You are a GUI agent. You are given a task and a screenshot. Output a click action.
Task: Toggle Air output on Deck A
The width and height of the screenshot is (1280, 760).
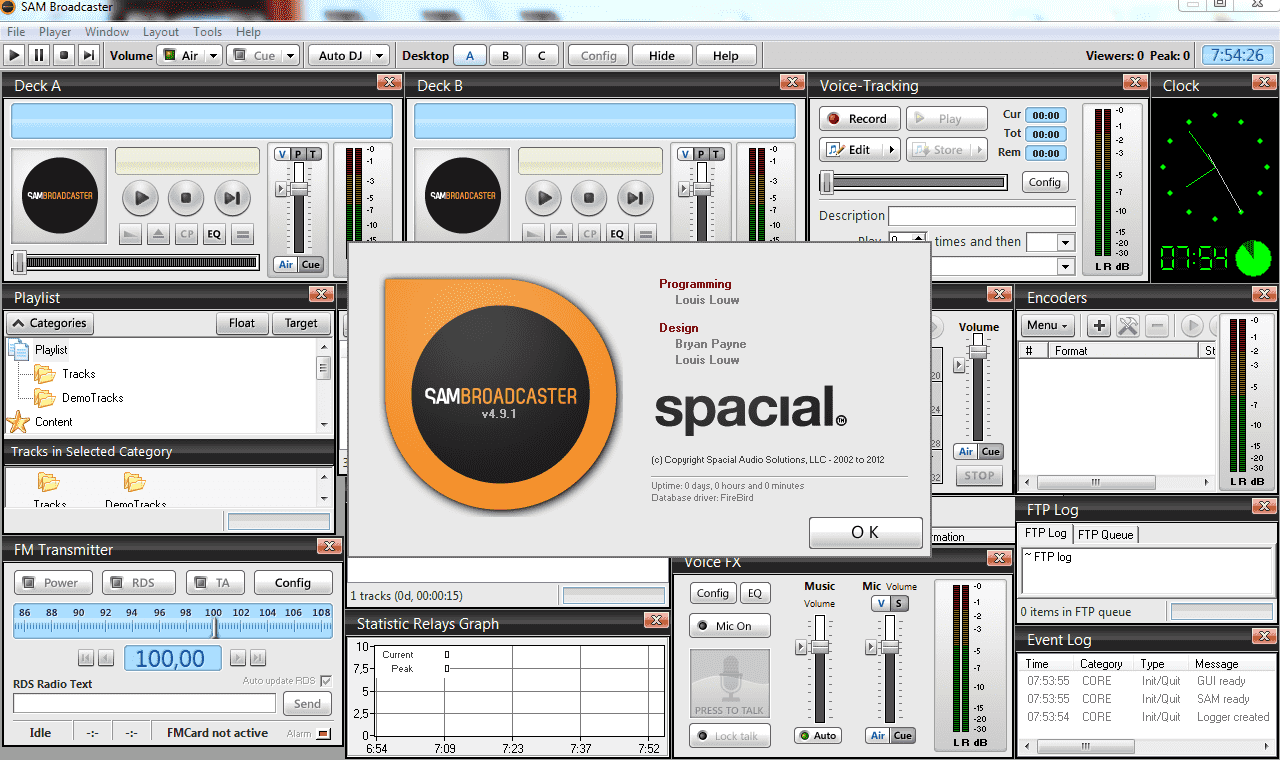[286, 265]
